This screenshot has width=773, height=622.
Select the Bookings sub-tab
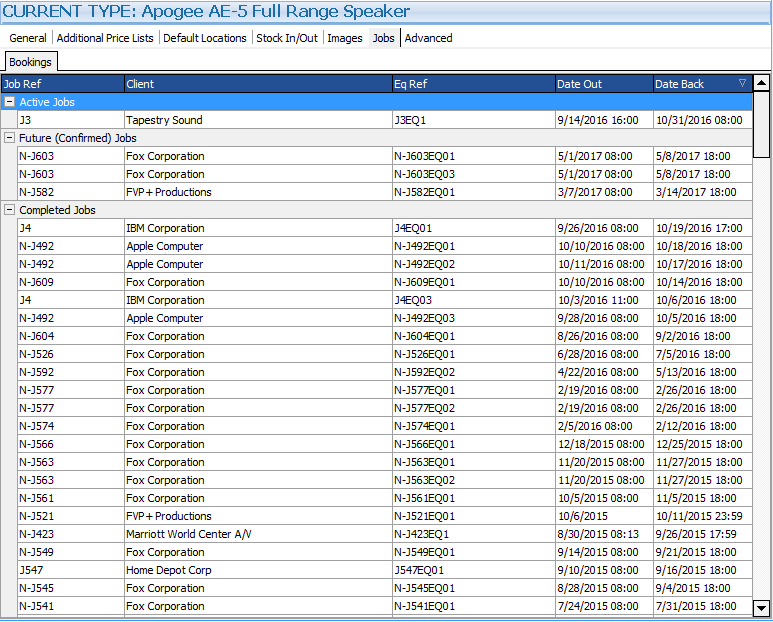pos(30,62)
